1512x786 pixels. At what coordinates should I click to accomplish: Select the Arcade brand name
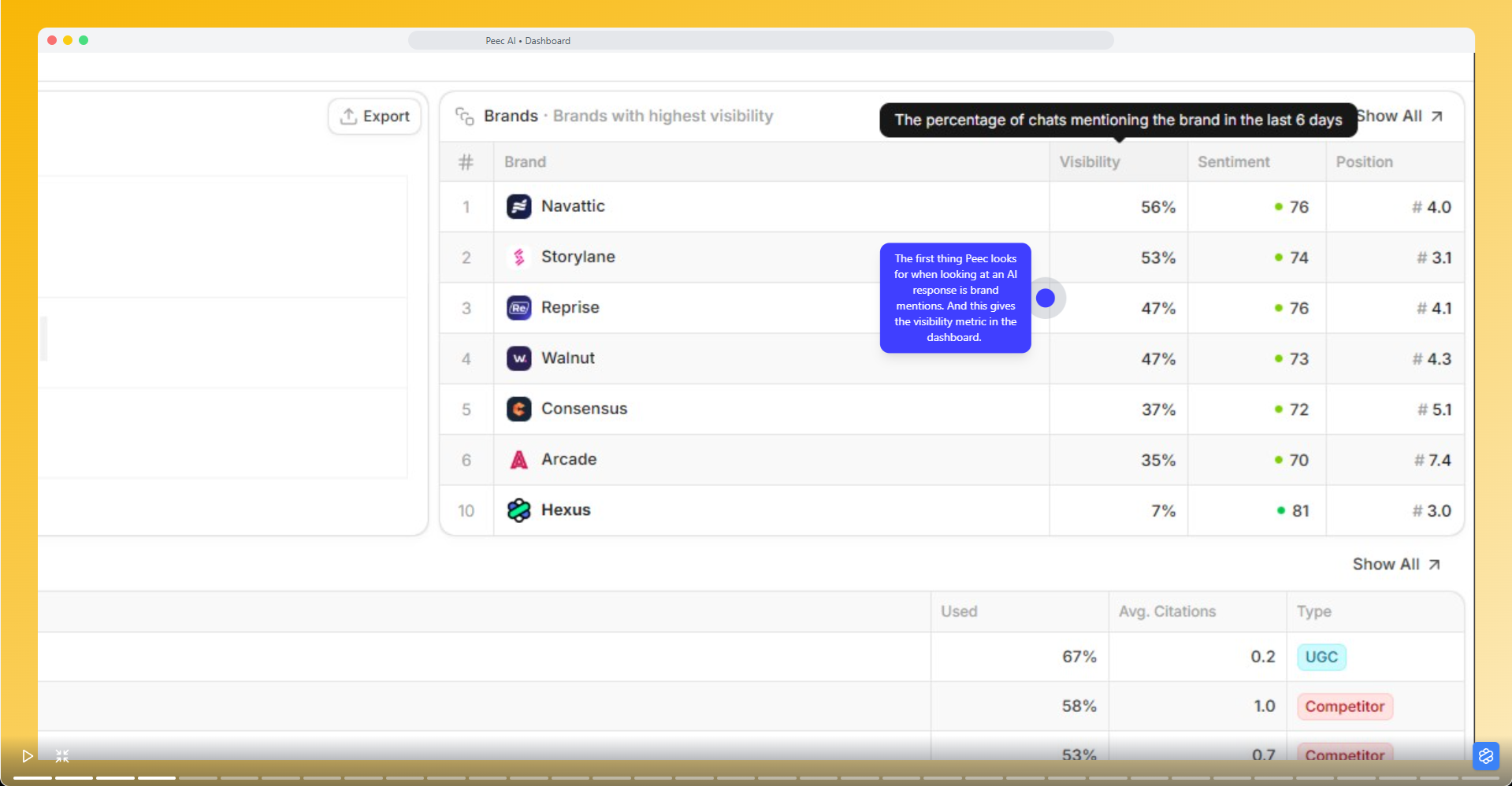pos(568,459)
